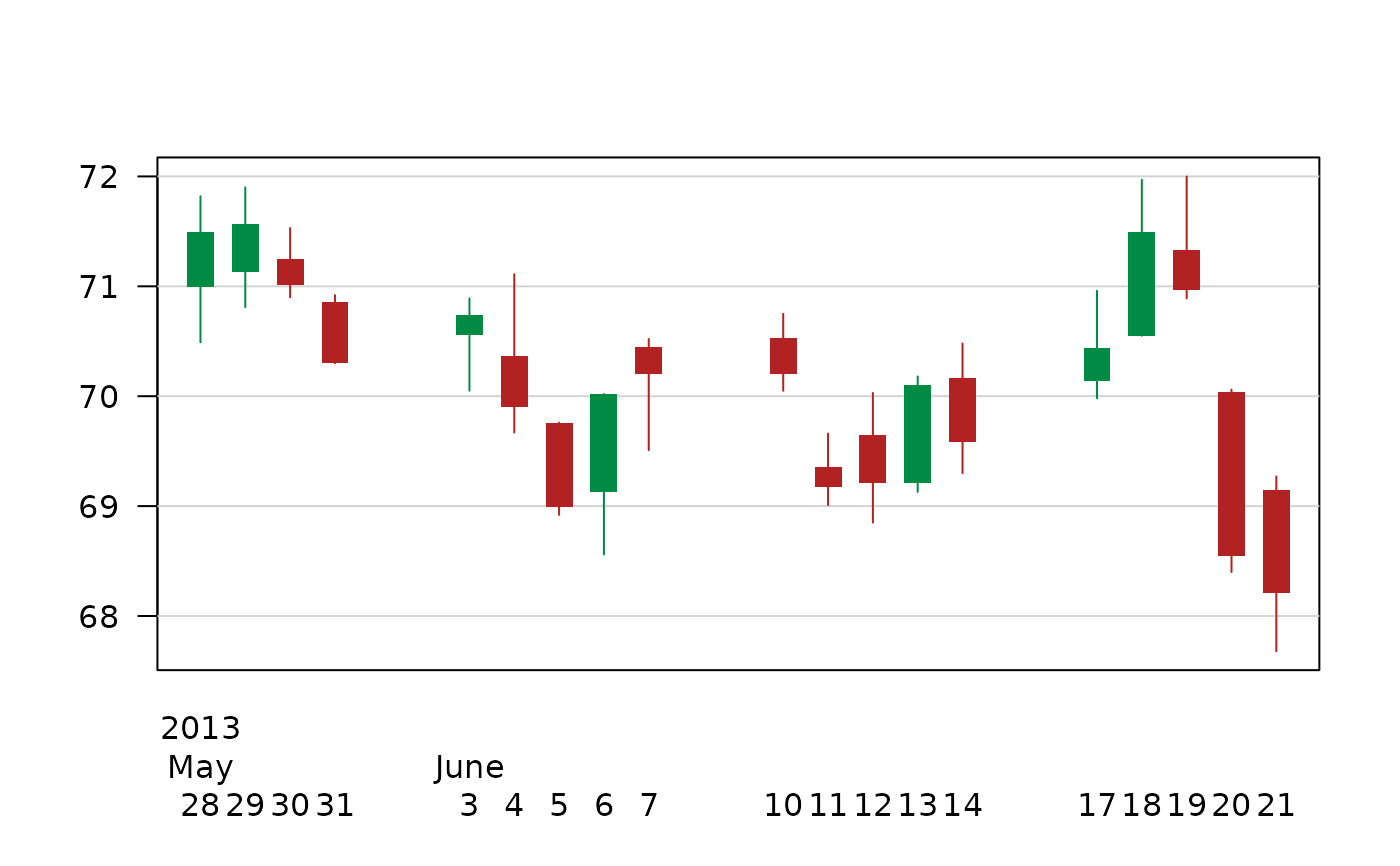This screenshot has height=866, width=1400.
Task: Select the June month label
Action: tap(469, 768)
